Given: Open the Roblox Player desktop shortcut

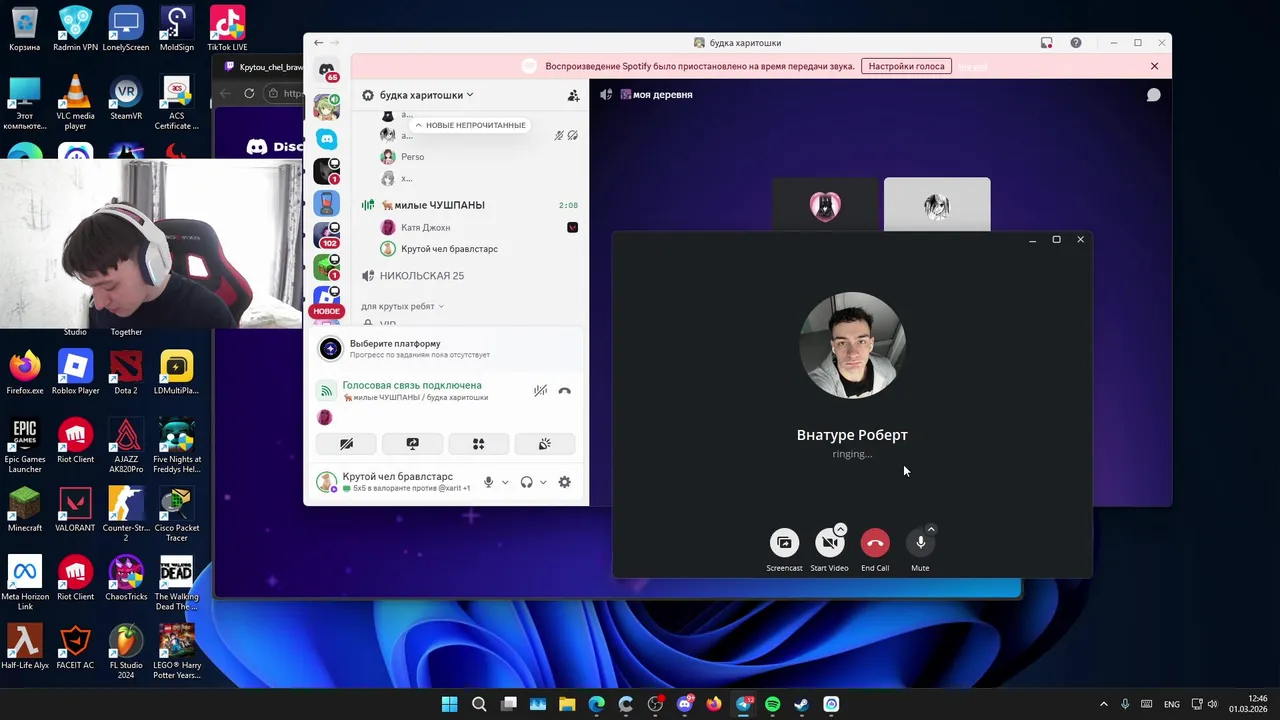Looking at the screenshot, I should [x=75, y=372].
